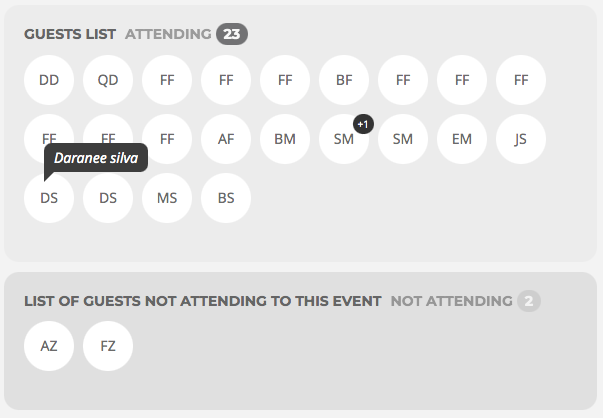Open the BF guest avatar
Viewport: 603px width, 418px height.
coord(344,80)
